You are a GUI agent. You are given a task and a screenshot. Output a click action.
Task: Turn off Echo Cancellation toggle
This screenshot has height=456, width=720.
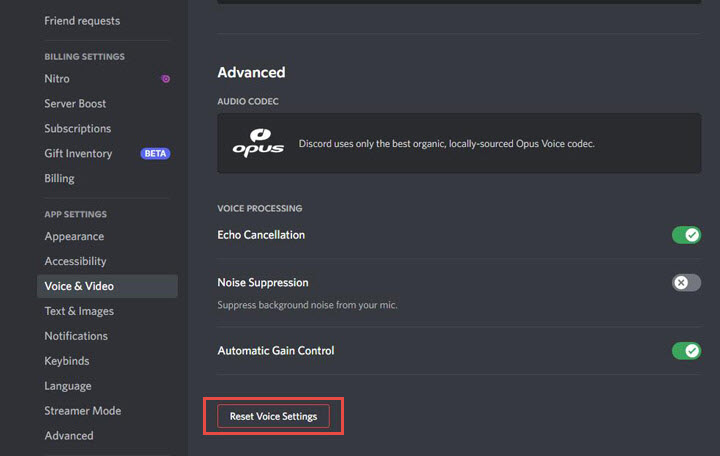[x=686, y=235]
